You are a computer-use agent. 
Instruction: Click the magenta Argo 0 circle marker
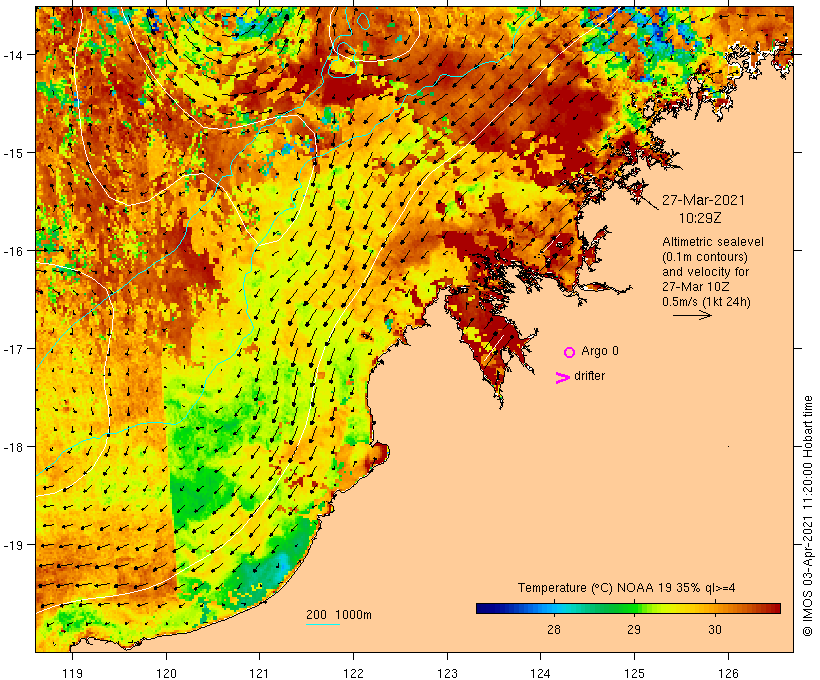(x=570, y=352)
